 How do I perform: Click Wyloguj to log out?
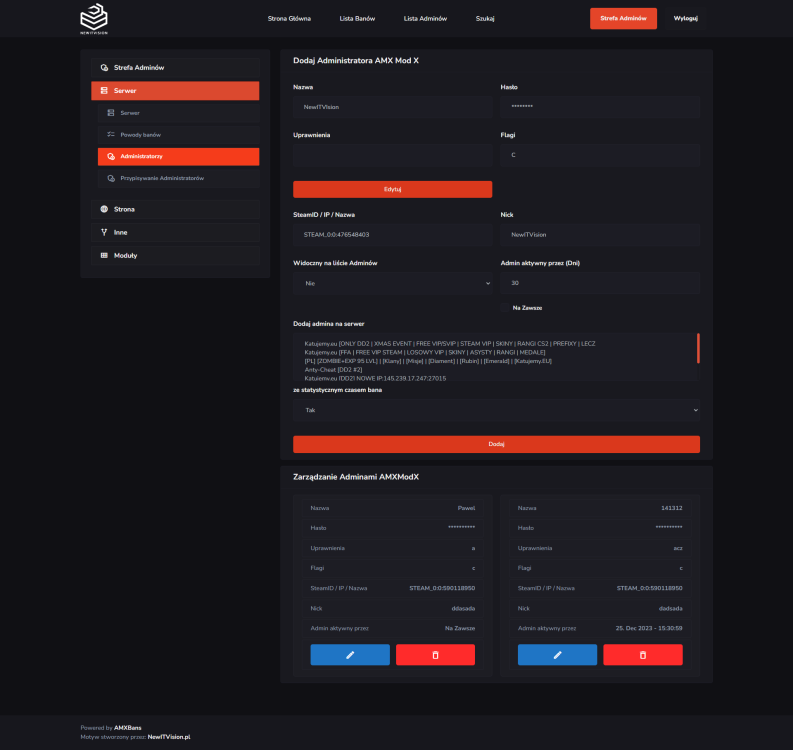point(686,18)
